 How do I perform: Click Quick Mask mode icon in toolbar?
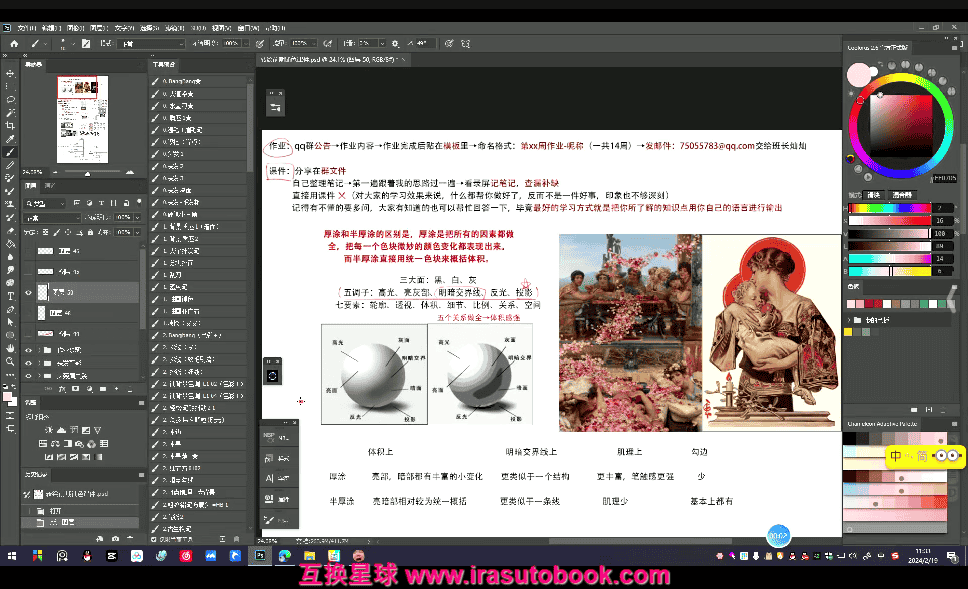click(10, 415)
